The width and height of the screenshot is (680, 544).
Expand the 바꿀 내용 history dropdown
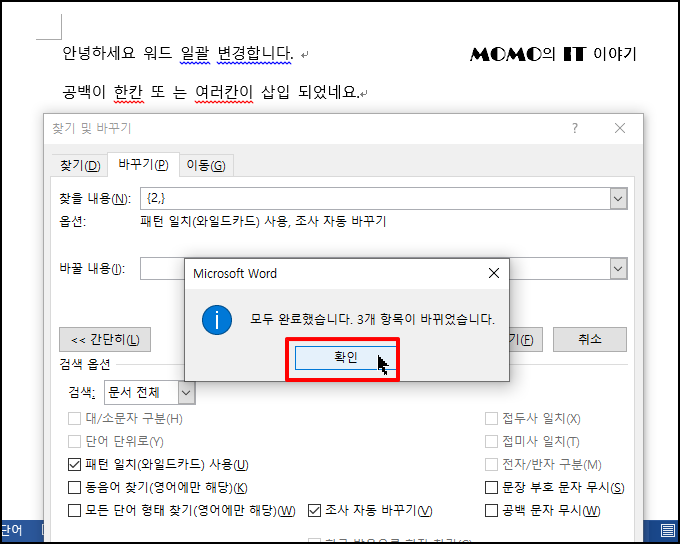[x=618, y=269]
